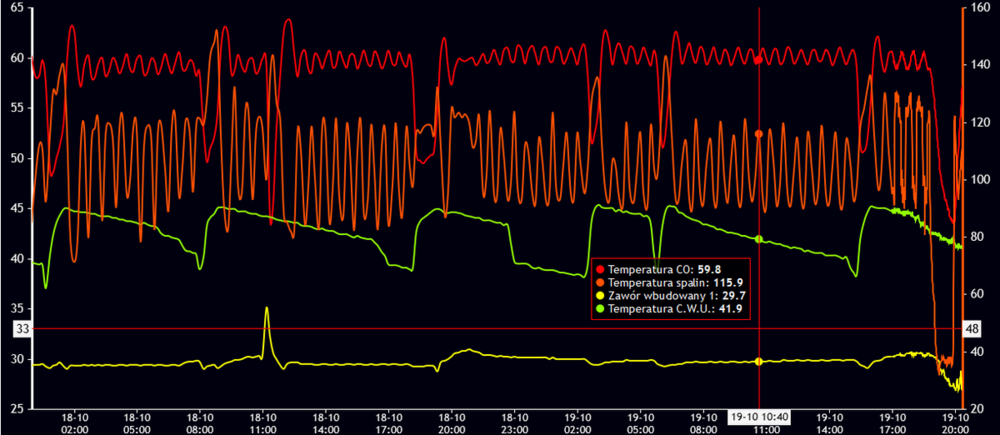Click the orange Temperatura spalin legend dot
The image size is (1000, 435).
point(600,283)
